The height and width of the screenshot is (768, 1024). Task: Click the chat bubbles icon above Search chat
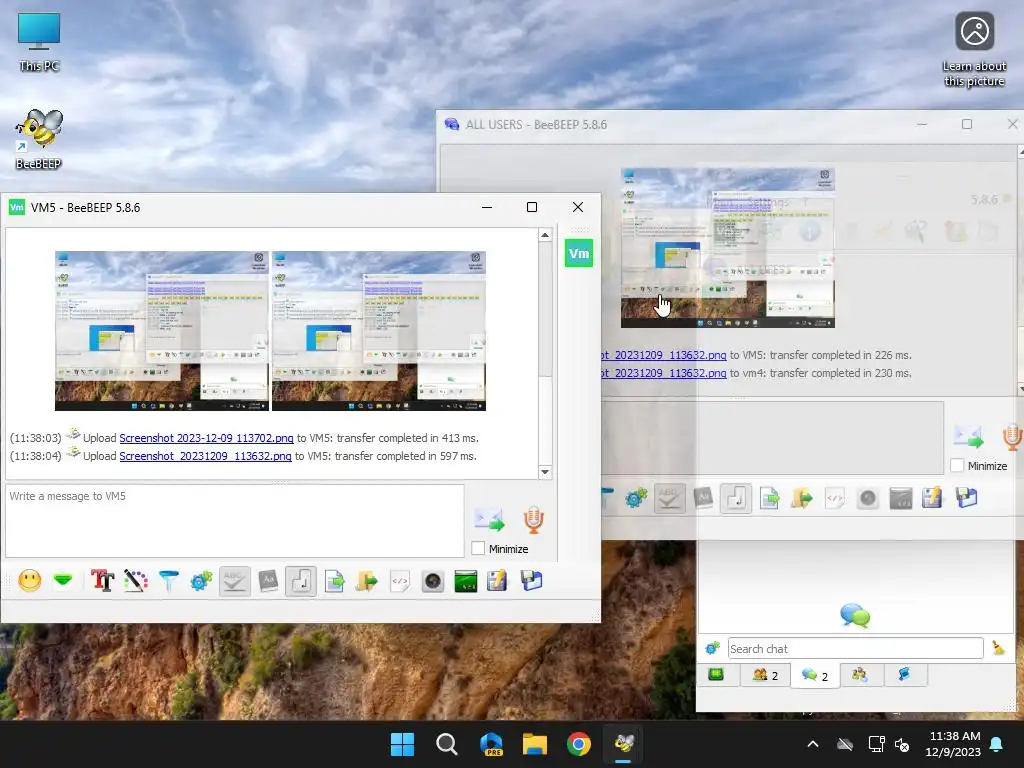pos(855,615)
